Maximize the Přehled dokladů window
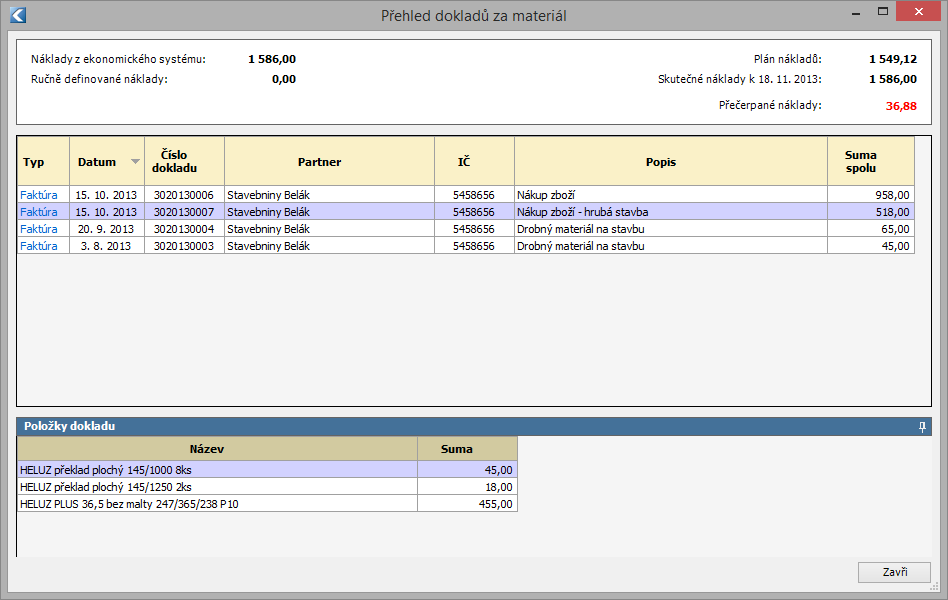This screenshot has height=600, width=948. 883,11
